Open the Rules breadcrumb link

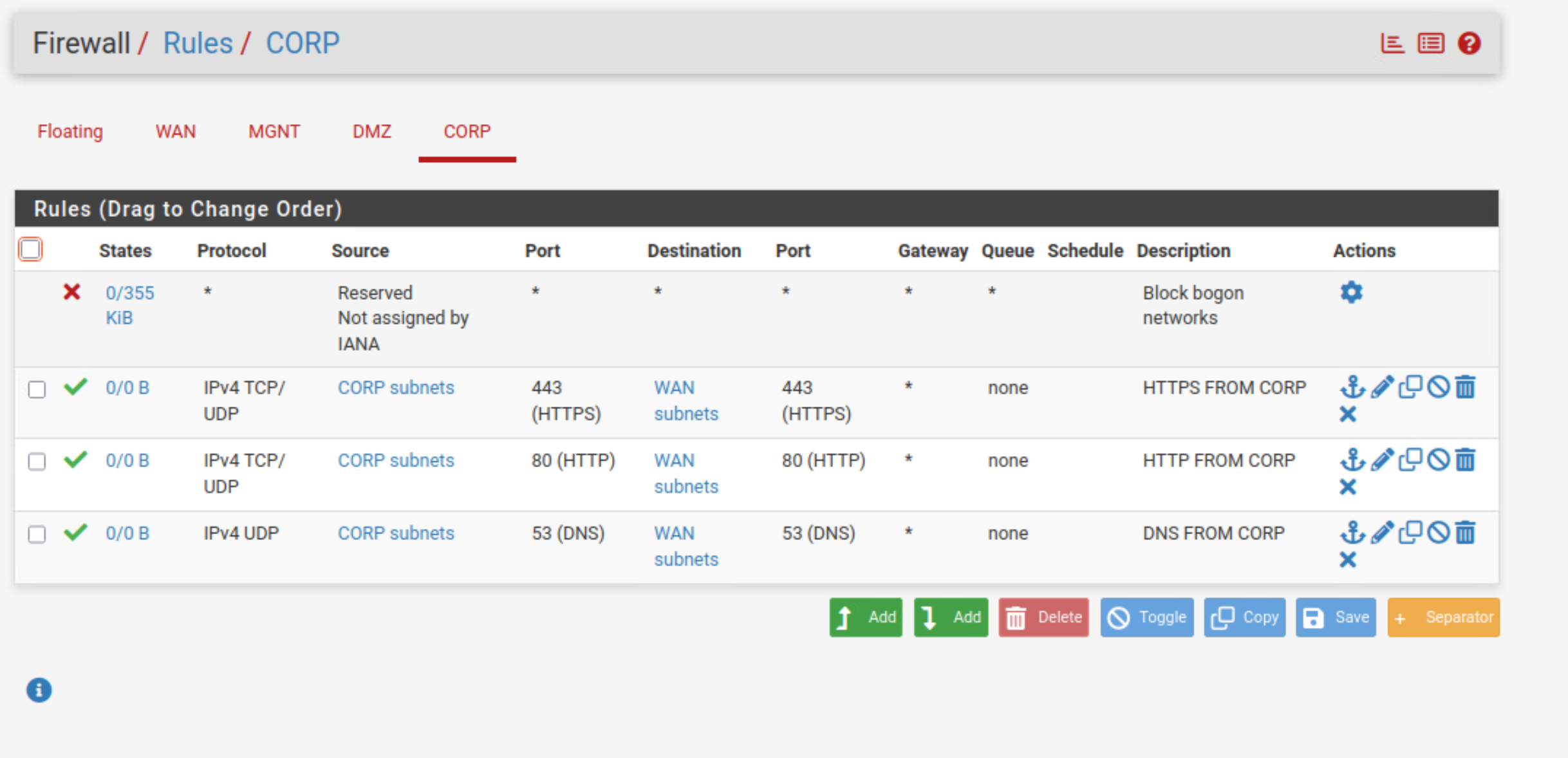(198, 43)
